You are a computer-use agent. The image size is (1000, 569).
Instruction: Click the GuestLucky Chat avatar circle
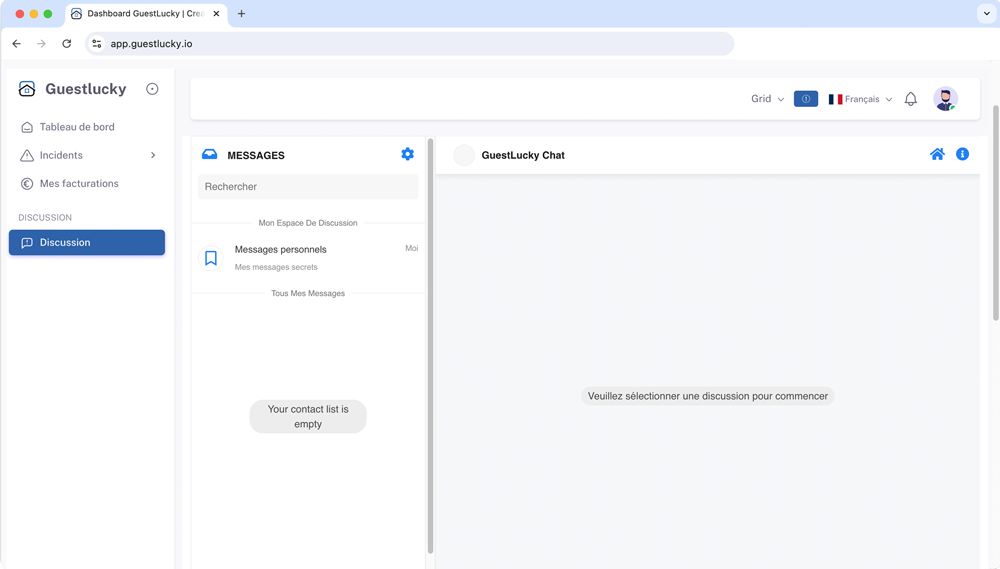point(464,155)
